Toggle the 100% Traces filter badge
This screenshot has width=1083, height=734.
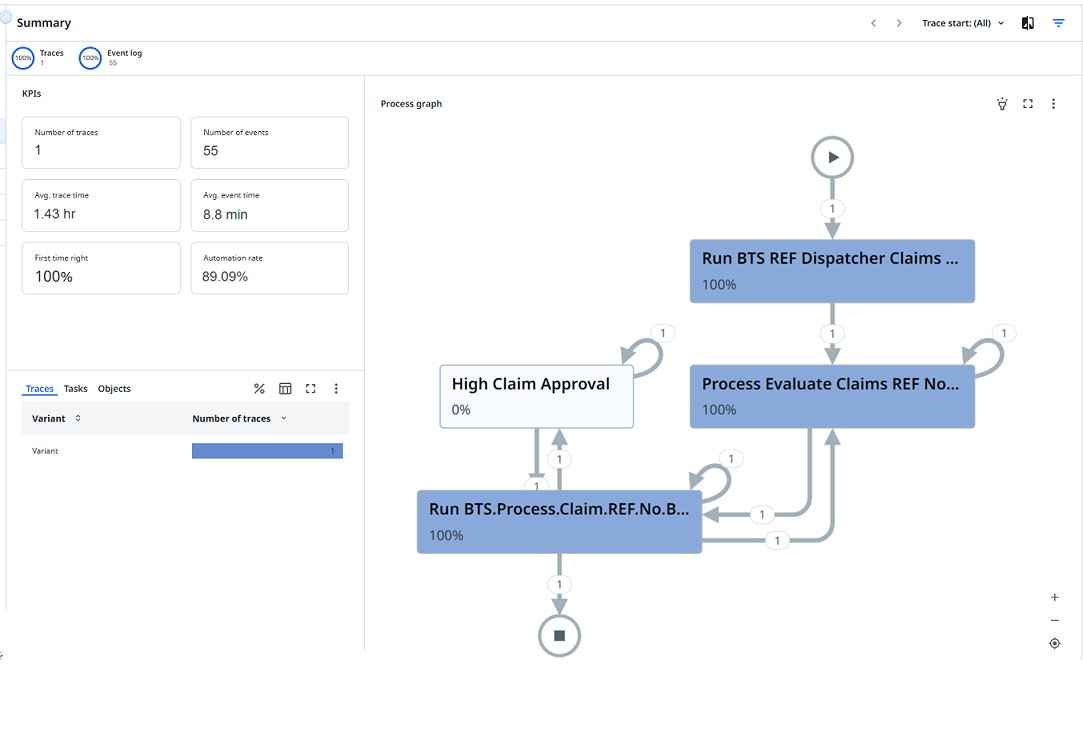pyautogui.click(x=23, y=57)
